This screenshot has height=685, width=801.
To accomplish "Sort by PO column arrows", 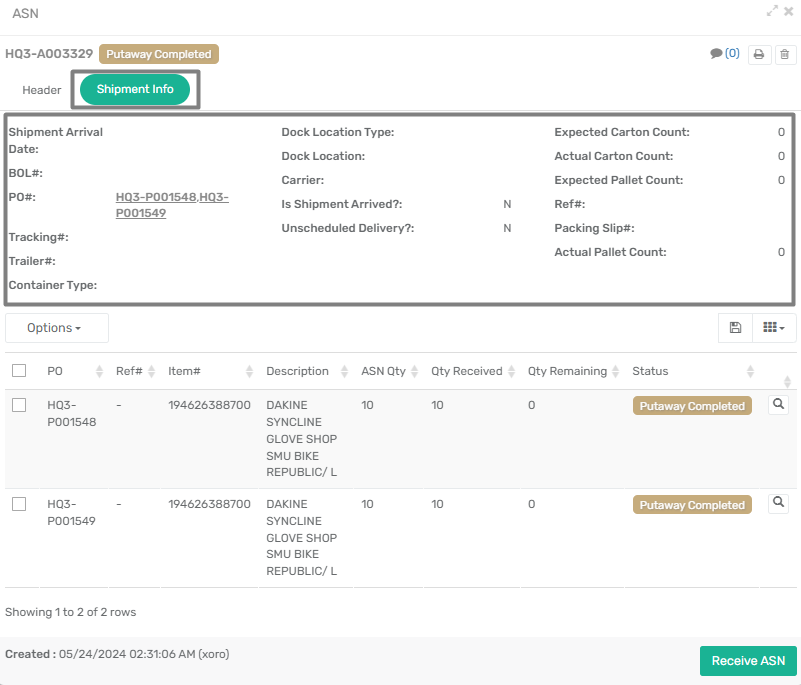I will (99, 371).
